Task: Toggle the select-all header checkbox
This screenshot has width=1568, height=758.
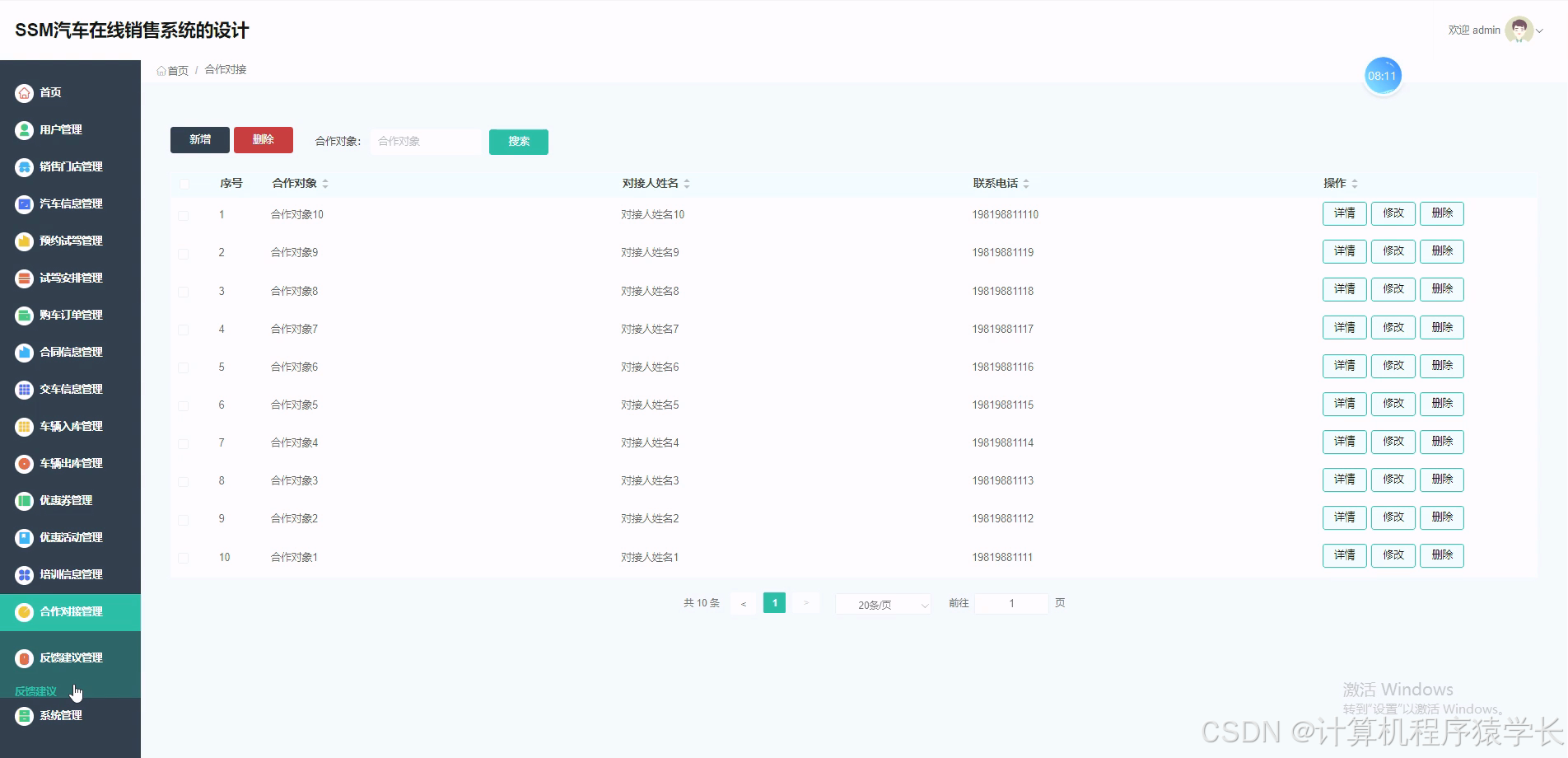Action: pos(184,184)
